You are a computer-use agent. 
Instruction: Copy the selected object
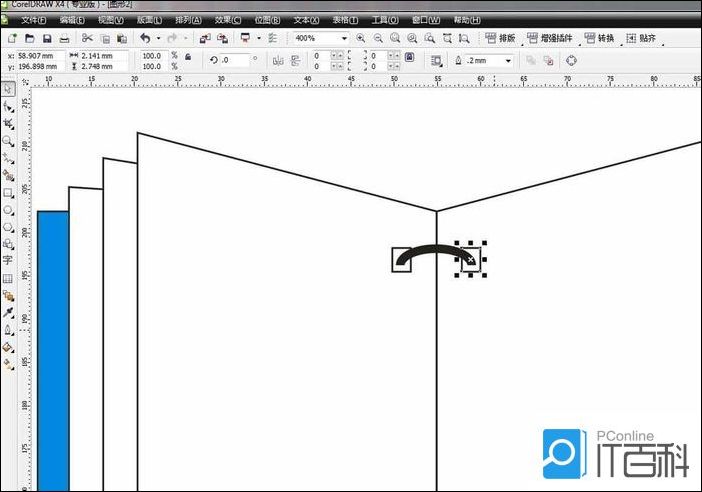point(105,39)
